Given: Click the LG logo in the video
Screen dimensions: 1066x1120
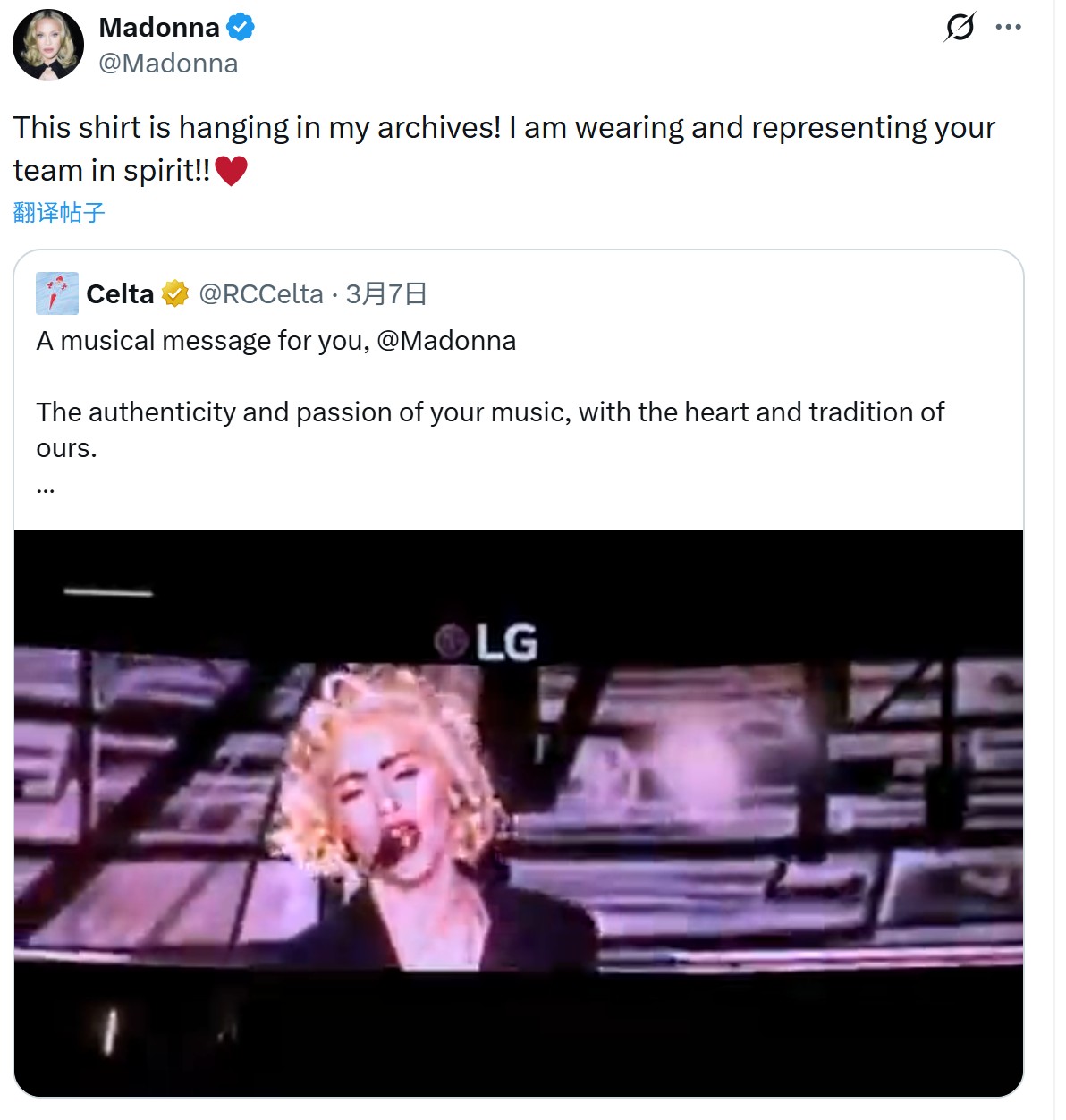Looking at the screenshot, I should click(486, 642).
